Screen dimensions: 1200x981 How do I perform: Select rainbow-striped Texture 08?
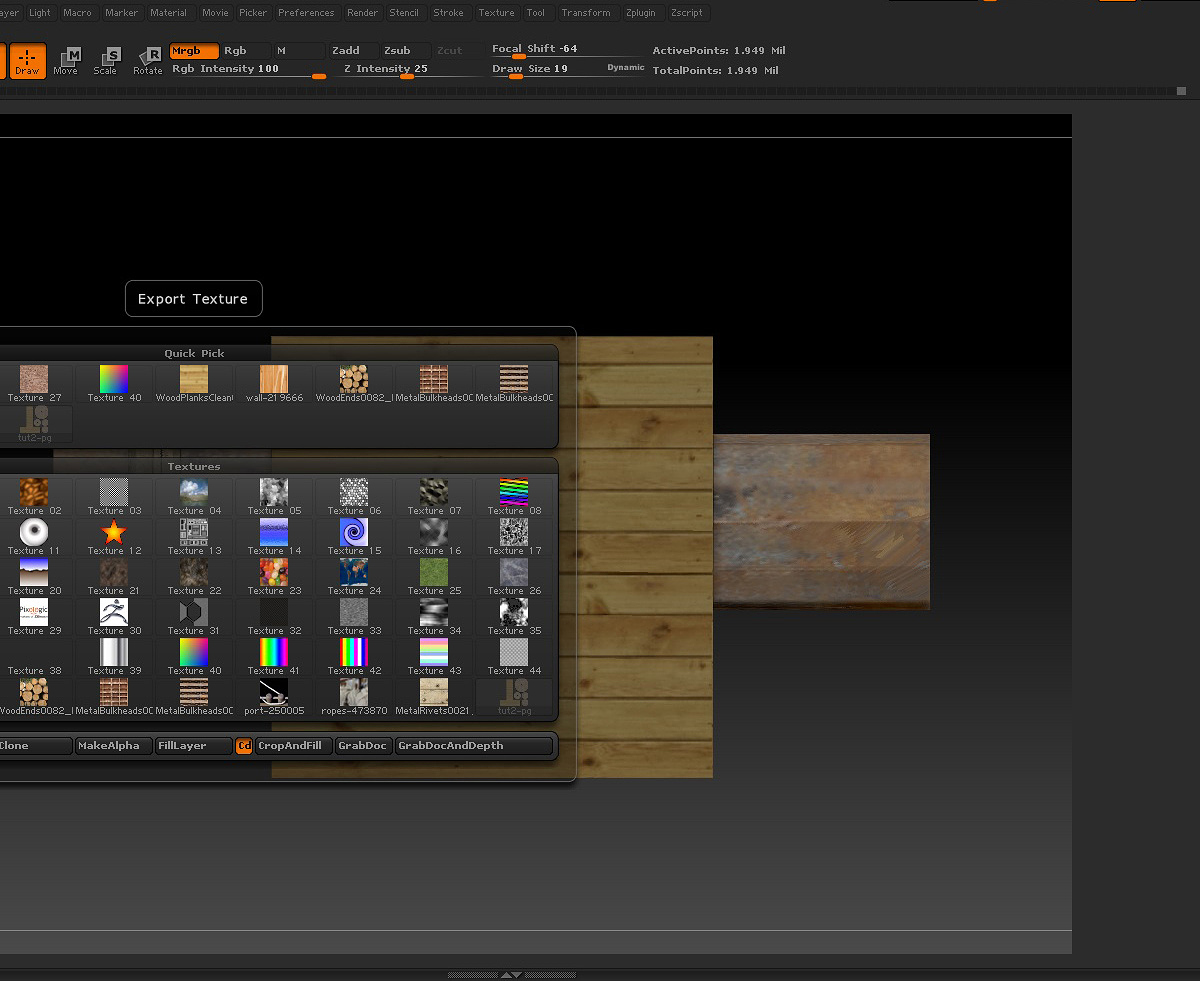click(514, 497)
